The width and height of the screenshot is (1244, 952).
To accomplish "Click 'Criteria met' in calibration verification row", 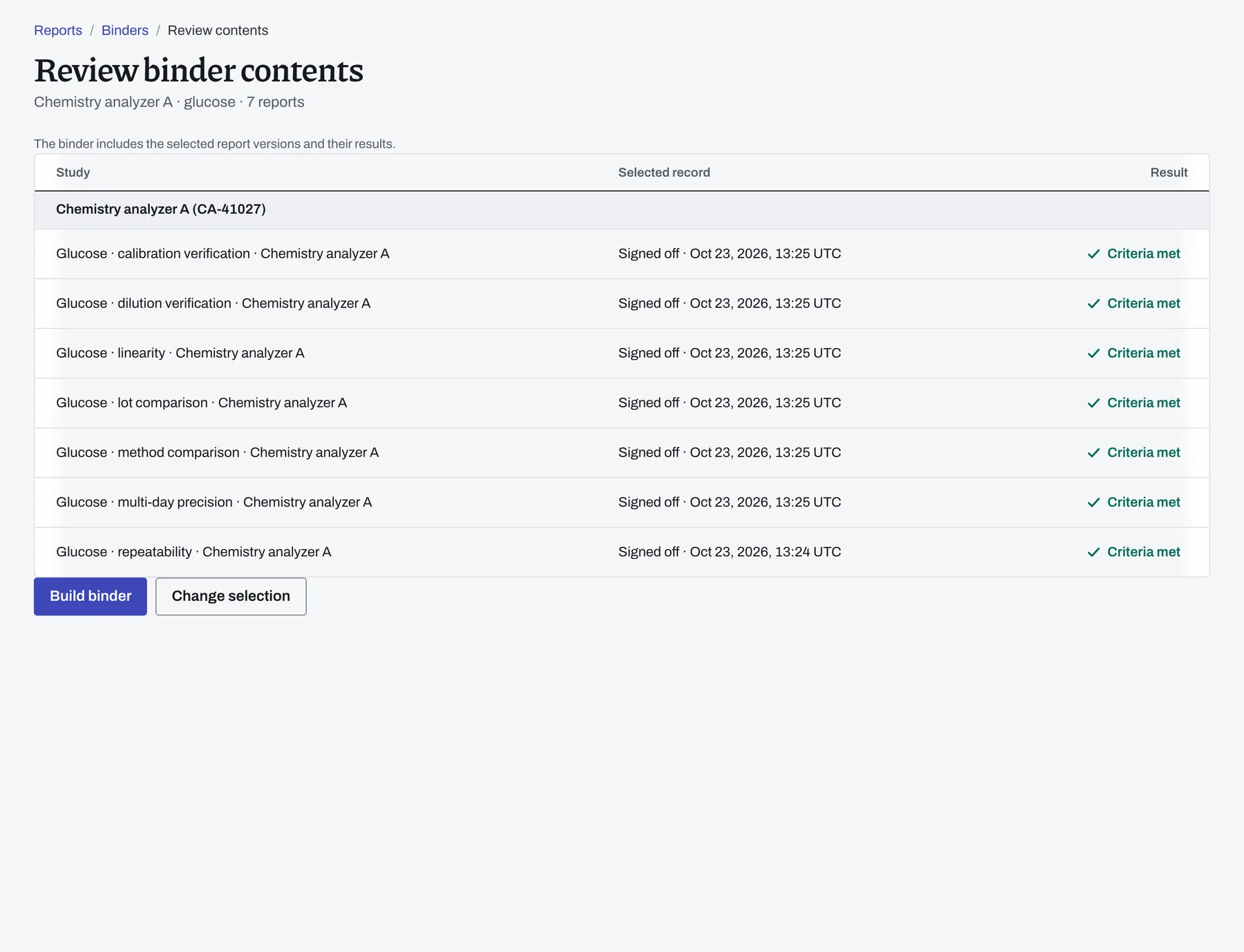I will [x=1144, y=254].
